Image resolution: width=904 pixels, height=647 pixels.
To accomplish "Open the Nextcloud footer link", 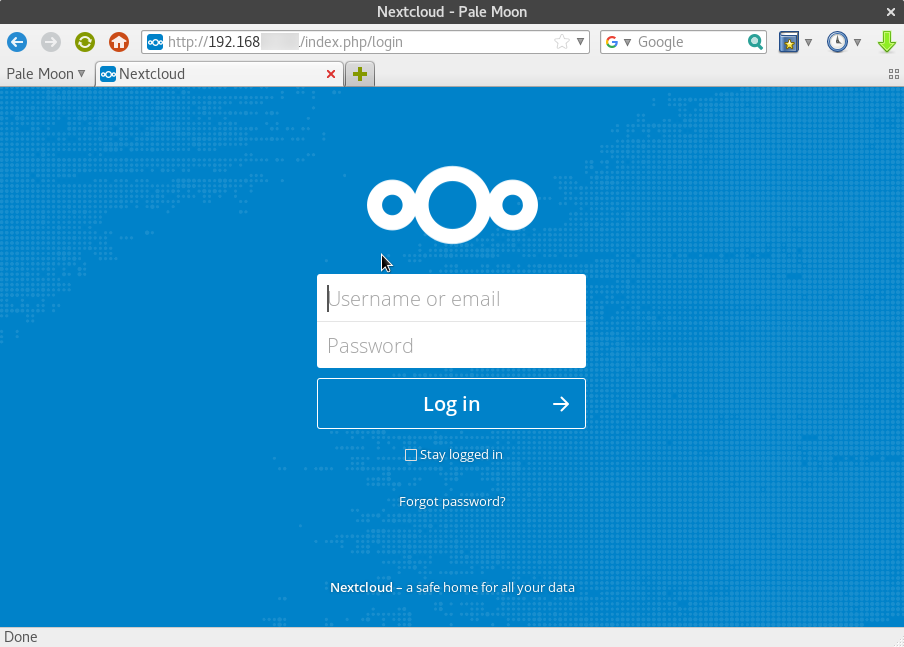I will tap(361, 588).
